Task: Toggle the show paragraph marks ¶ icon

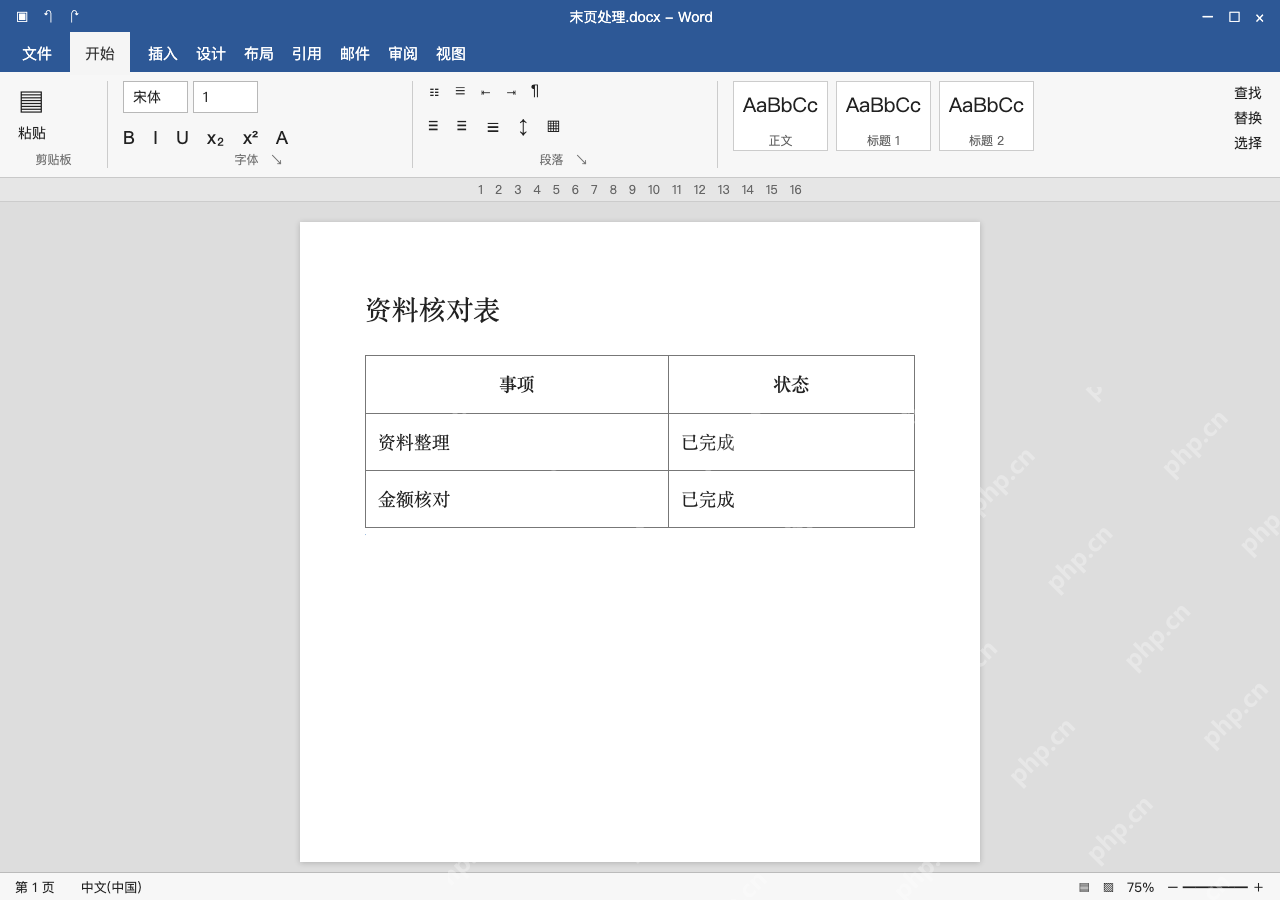Action: point(535,91)
